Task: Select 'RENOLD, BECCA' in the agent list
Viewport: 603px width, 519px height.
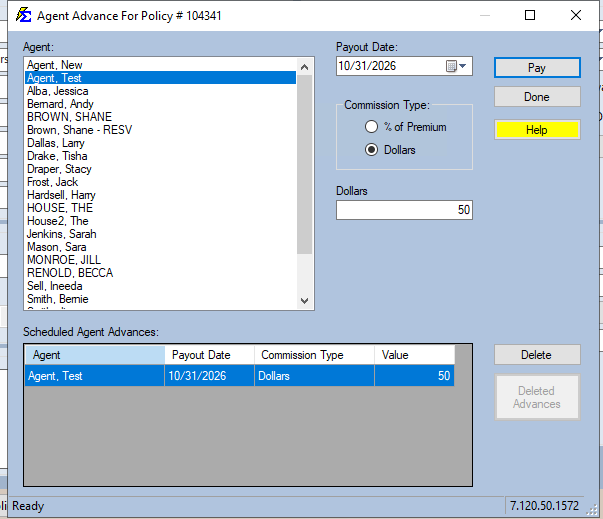Action: (x=160, y=273)
